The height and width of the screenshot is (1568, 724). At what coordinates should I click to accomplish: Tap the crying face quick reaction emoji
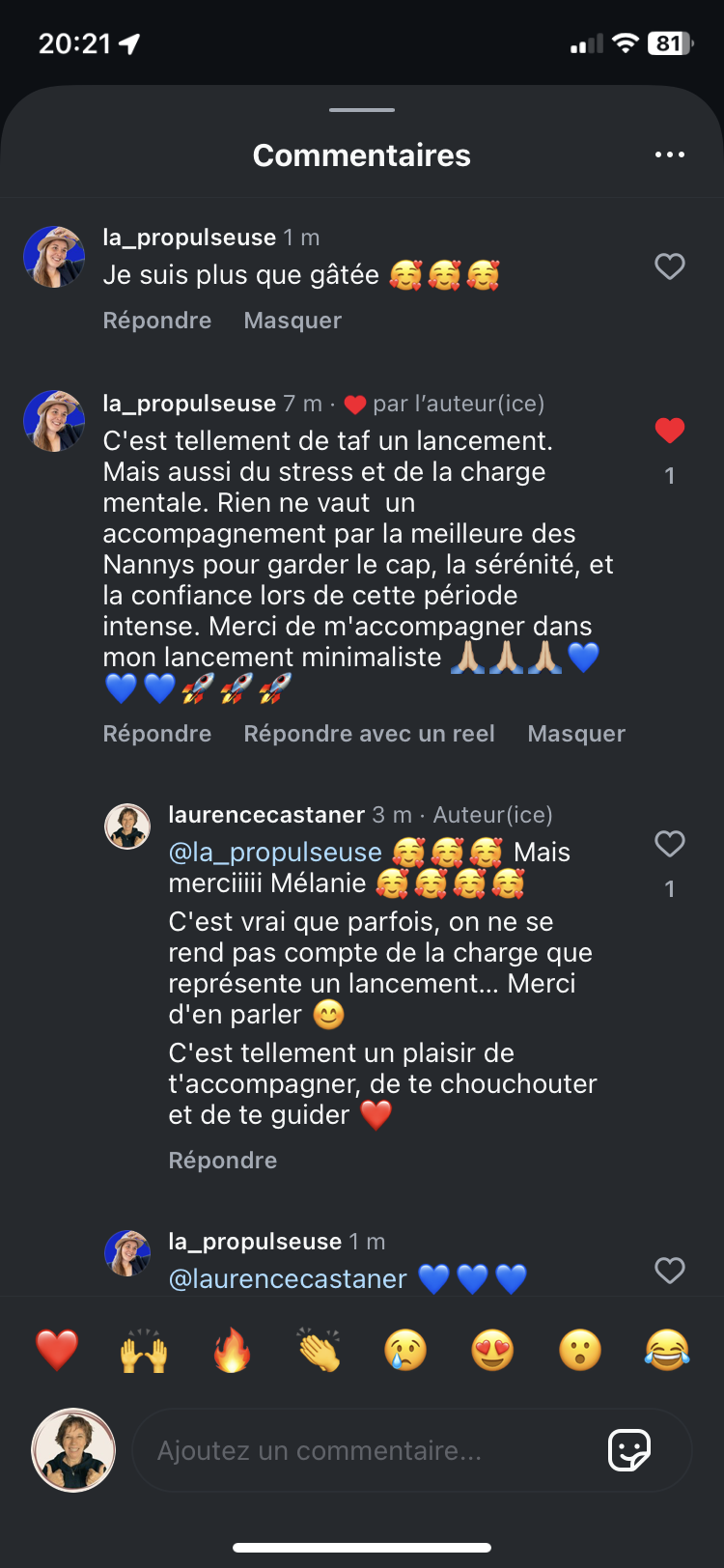click(405, 1350)
